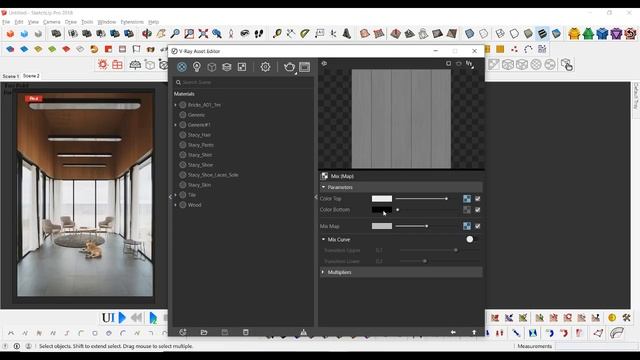Screen dimensions: 640x360
Task: Expand the Bricks_A01_1m material
Action: tap(176, 105)
